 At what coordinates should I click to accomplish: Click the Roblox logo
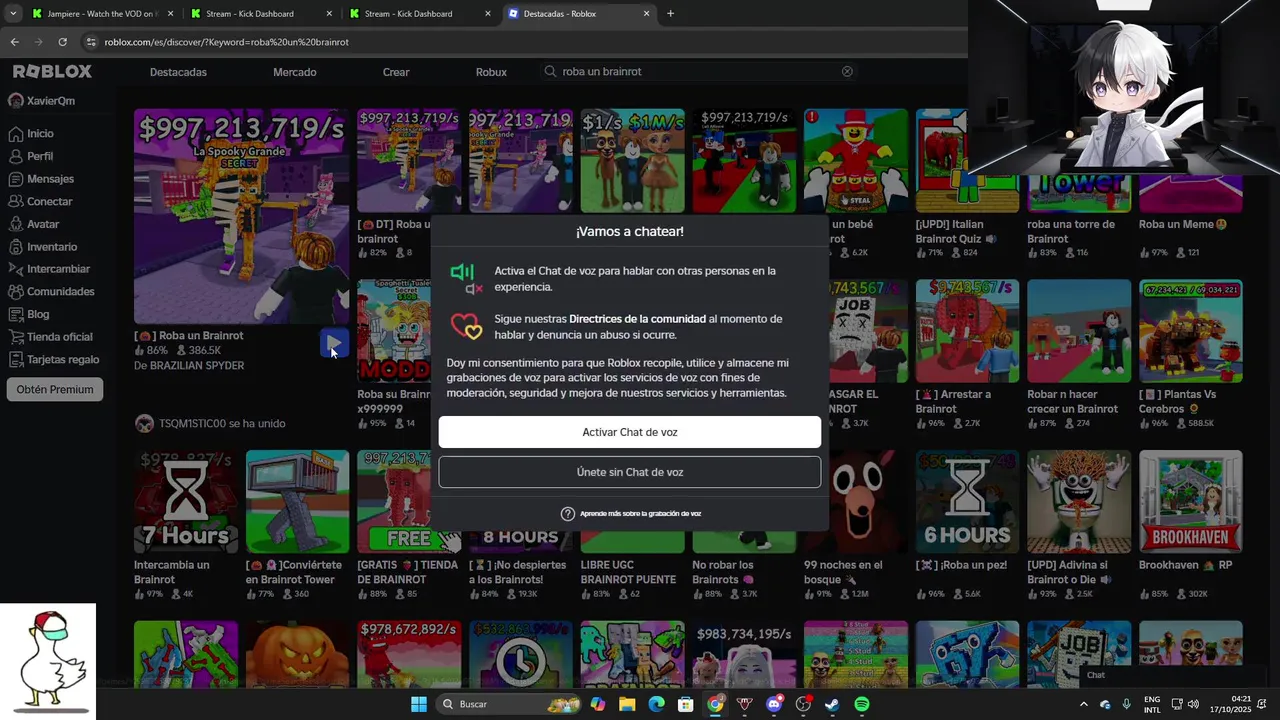pyautogui.click(x=52, y=71)
